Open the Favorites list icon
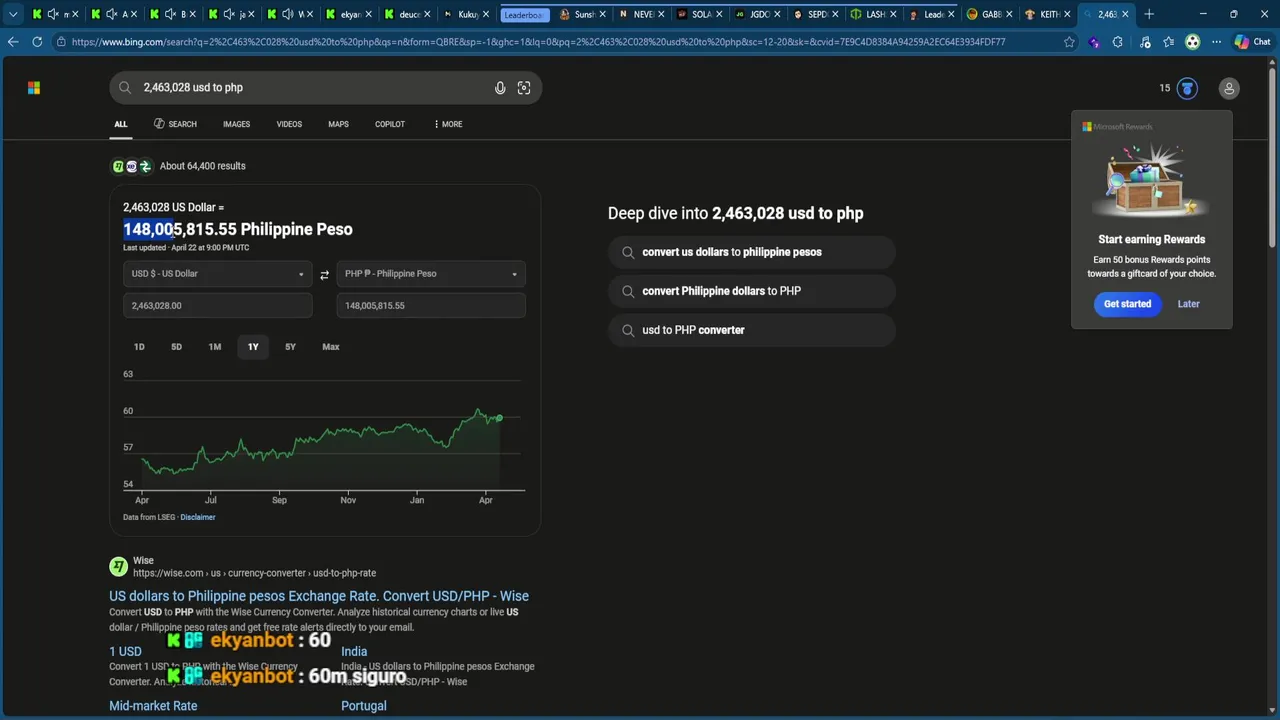 click(x=1168, y=42)
